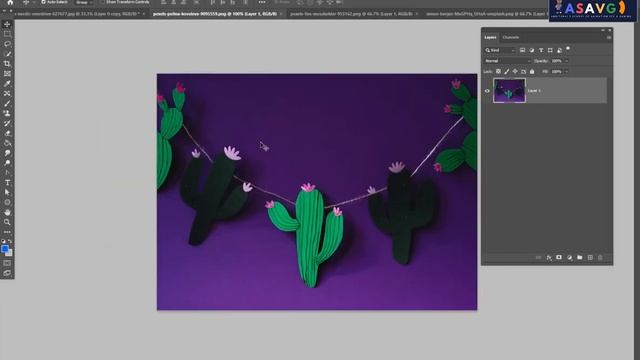Switch to first document tab at 33.3%
Image resolution: width=640 pixels, height=360 pixels.
[81, 14]
